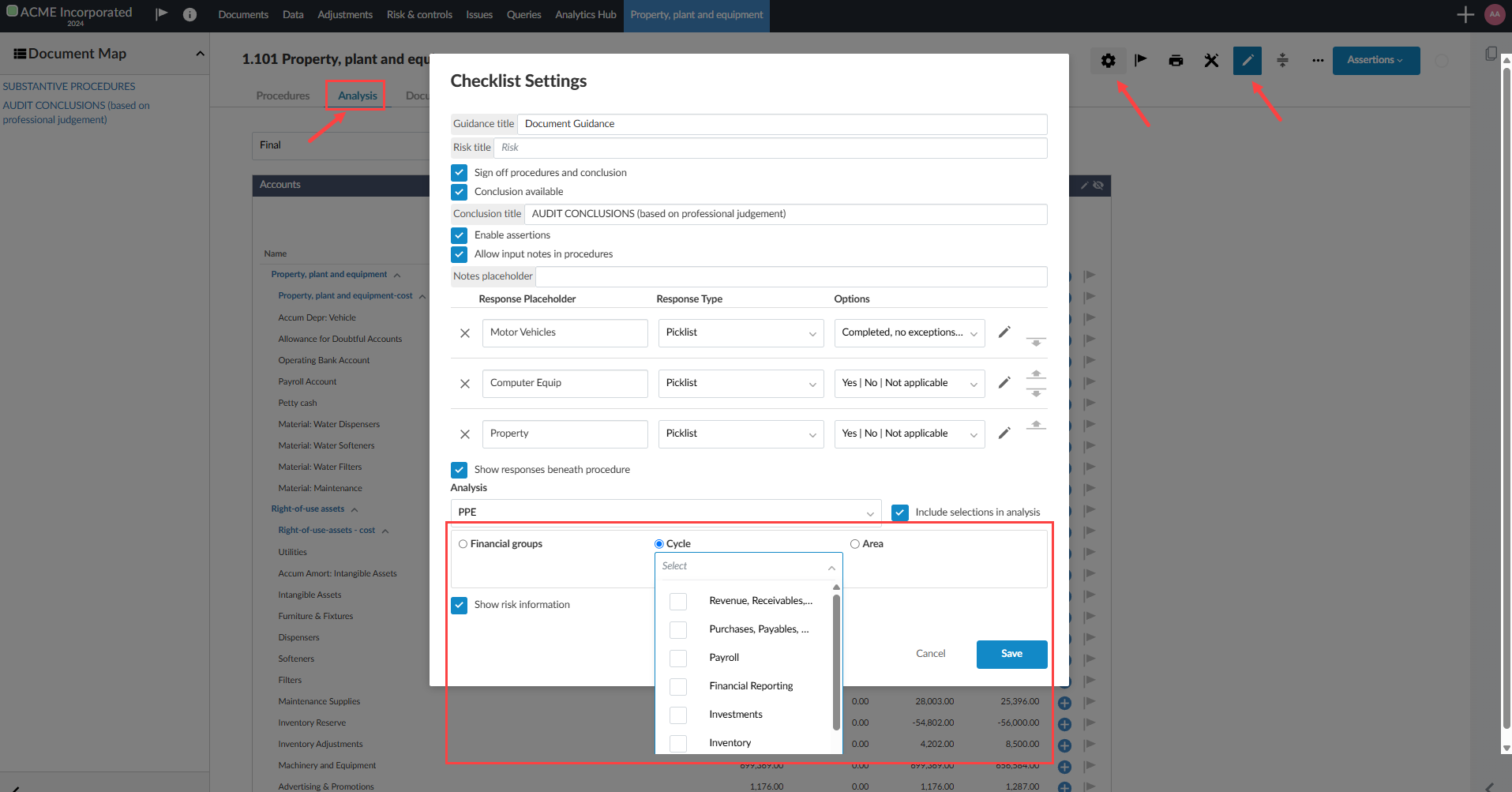Save the checklist settings
This screenshot has width=1512, height=792.
click(1011, 653)
